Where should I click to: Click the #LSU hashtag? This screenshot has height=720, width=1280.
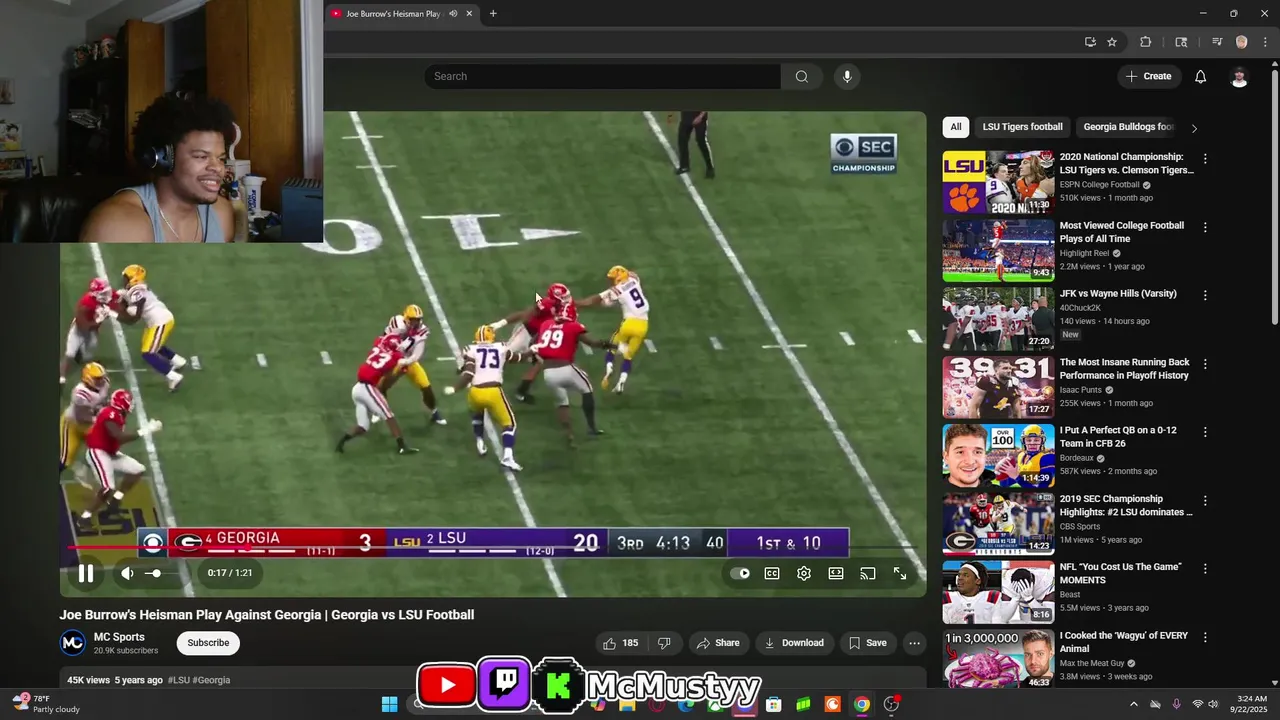[179, 680]
